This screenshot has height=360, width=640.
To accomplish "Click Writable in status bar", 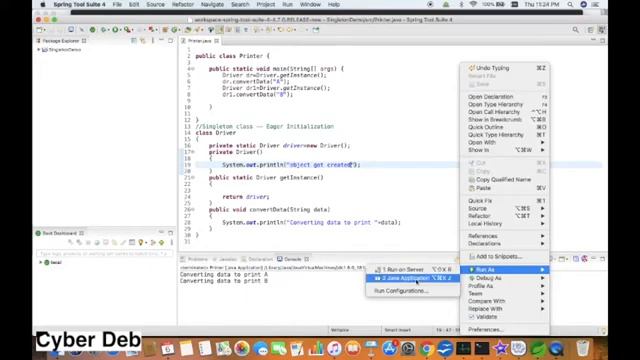I will click(x=340, y=330).
